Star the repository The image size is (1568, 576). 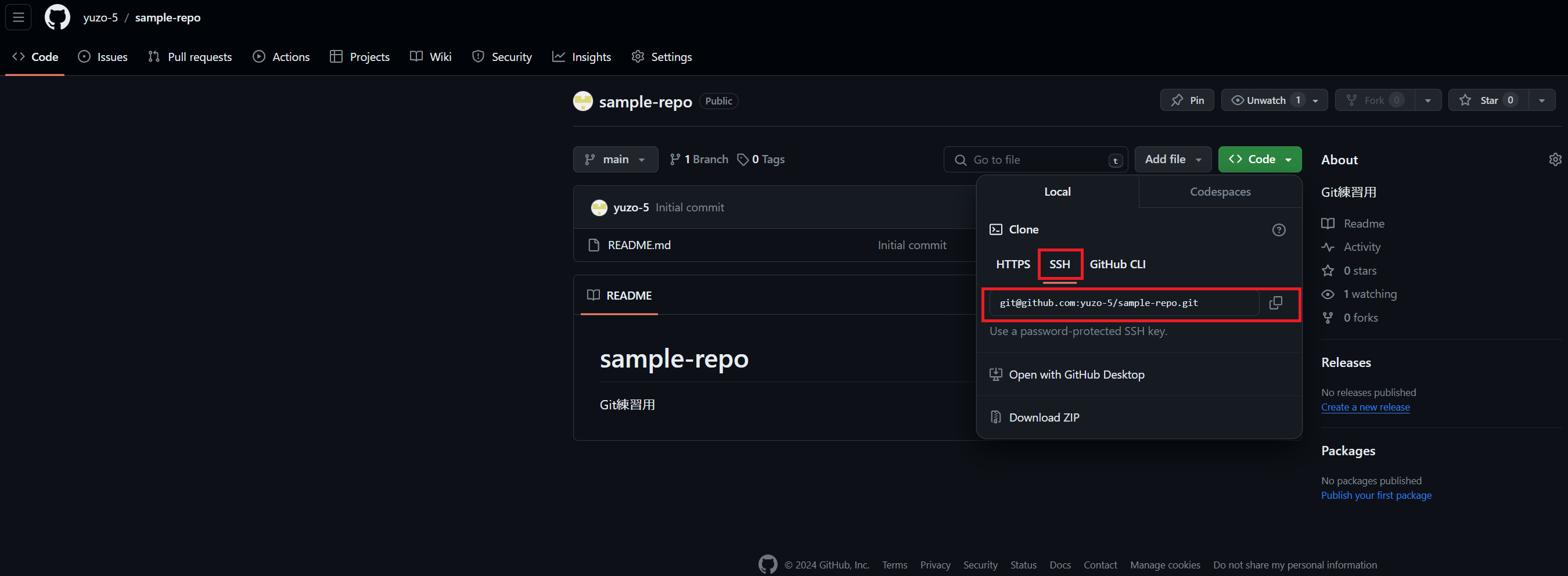pos(1488,100)
